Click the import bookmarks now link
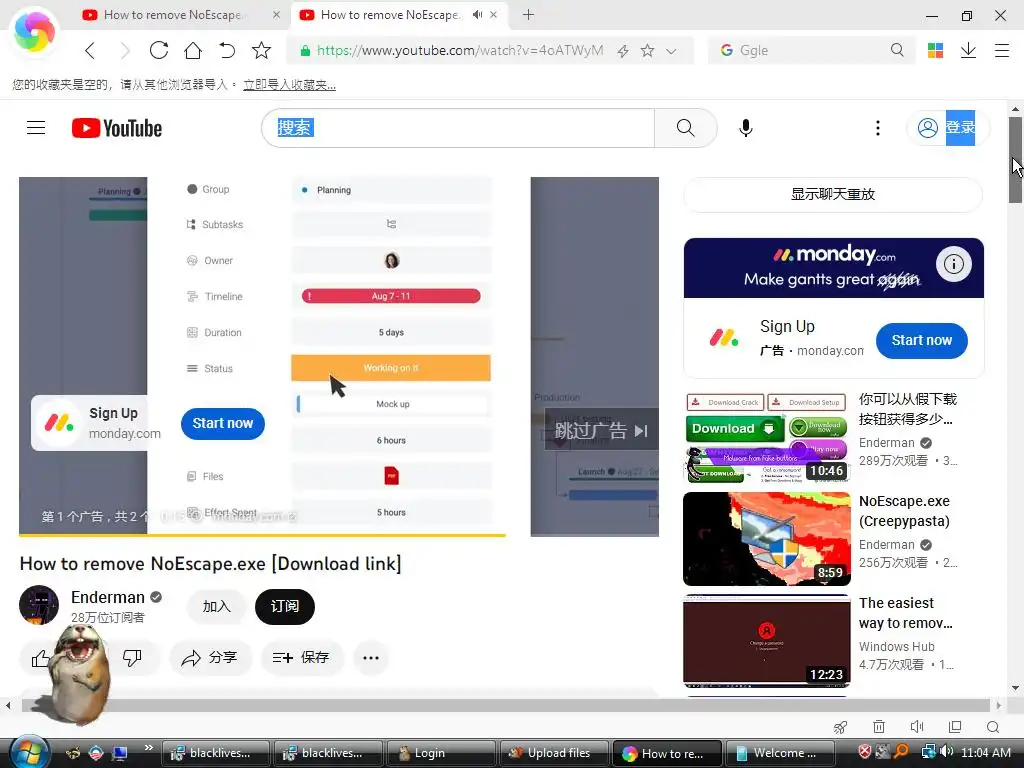This screenshot has height=768, width=1024. (x=289, y=85)
